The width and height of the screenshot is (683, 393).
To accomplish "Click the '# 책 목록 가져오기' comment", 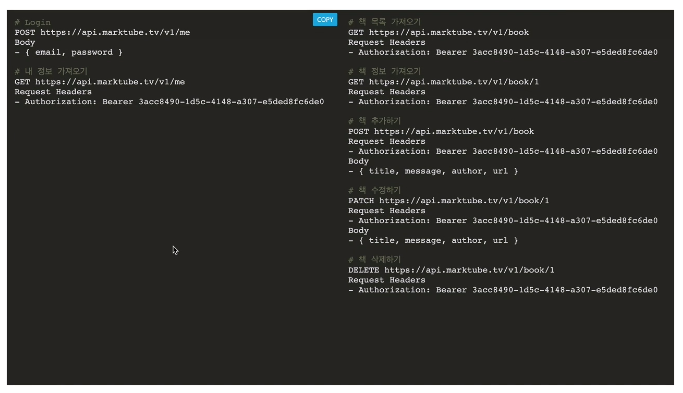I will [x=385, y=22].
